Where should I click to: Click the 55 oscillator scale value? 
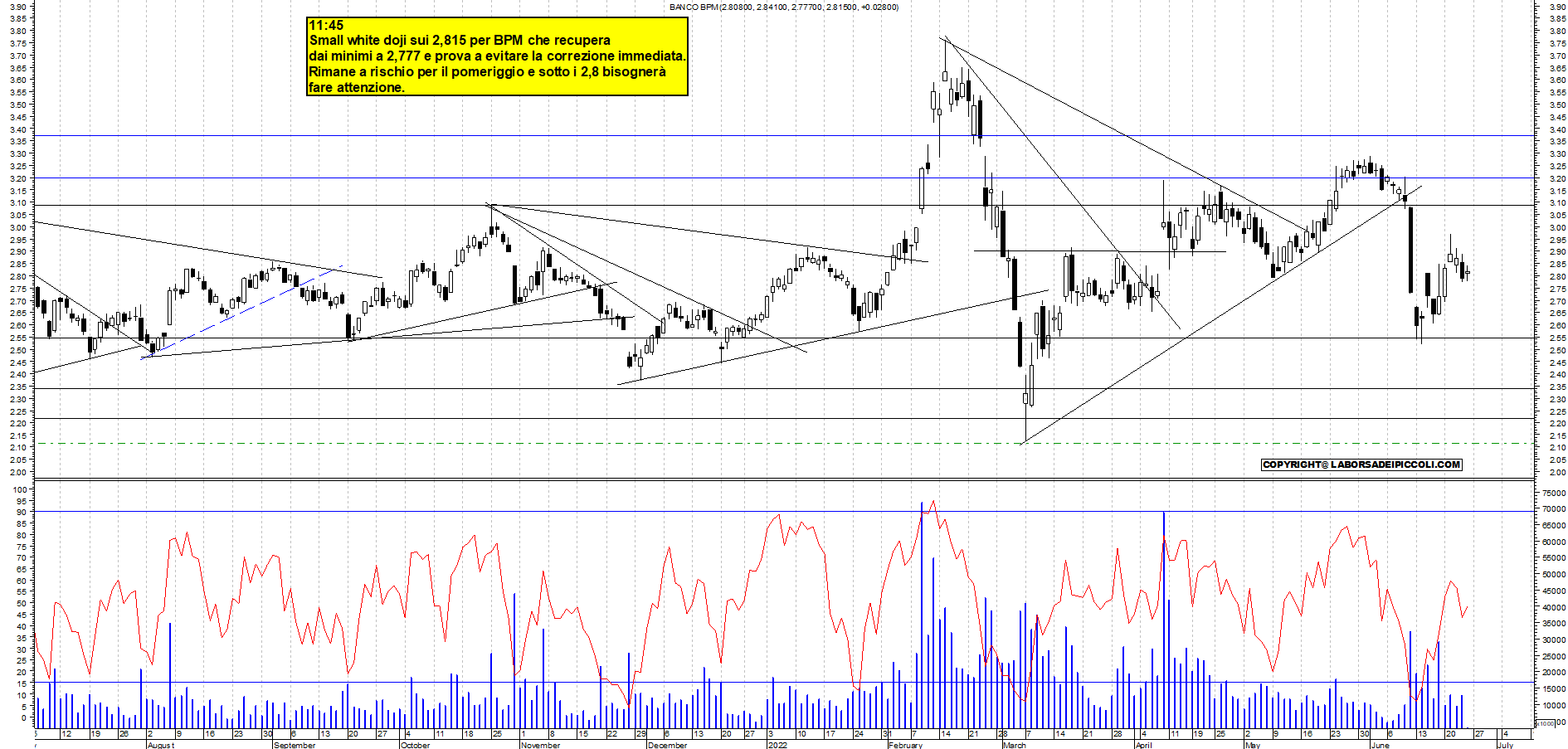pyautogui.click(x=22, y=592)
